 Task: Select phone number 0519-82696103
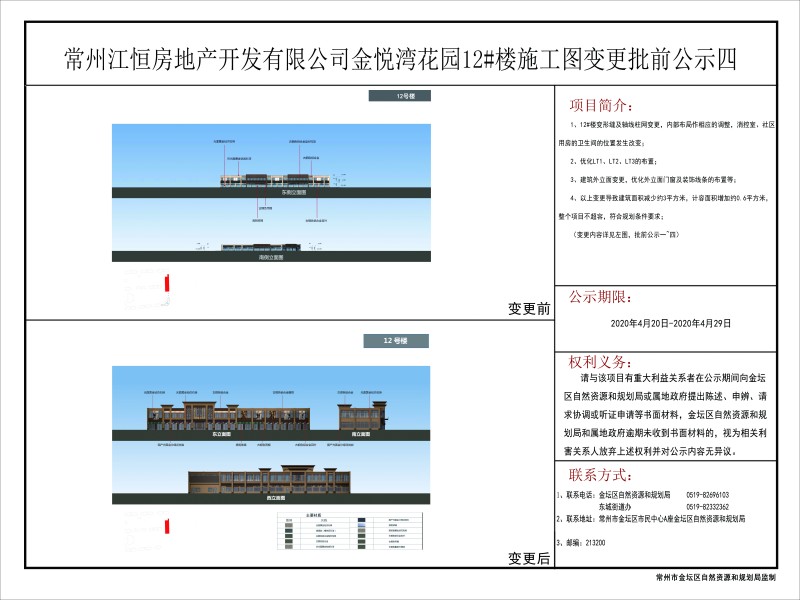click(708, 495)
